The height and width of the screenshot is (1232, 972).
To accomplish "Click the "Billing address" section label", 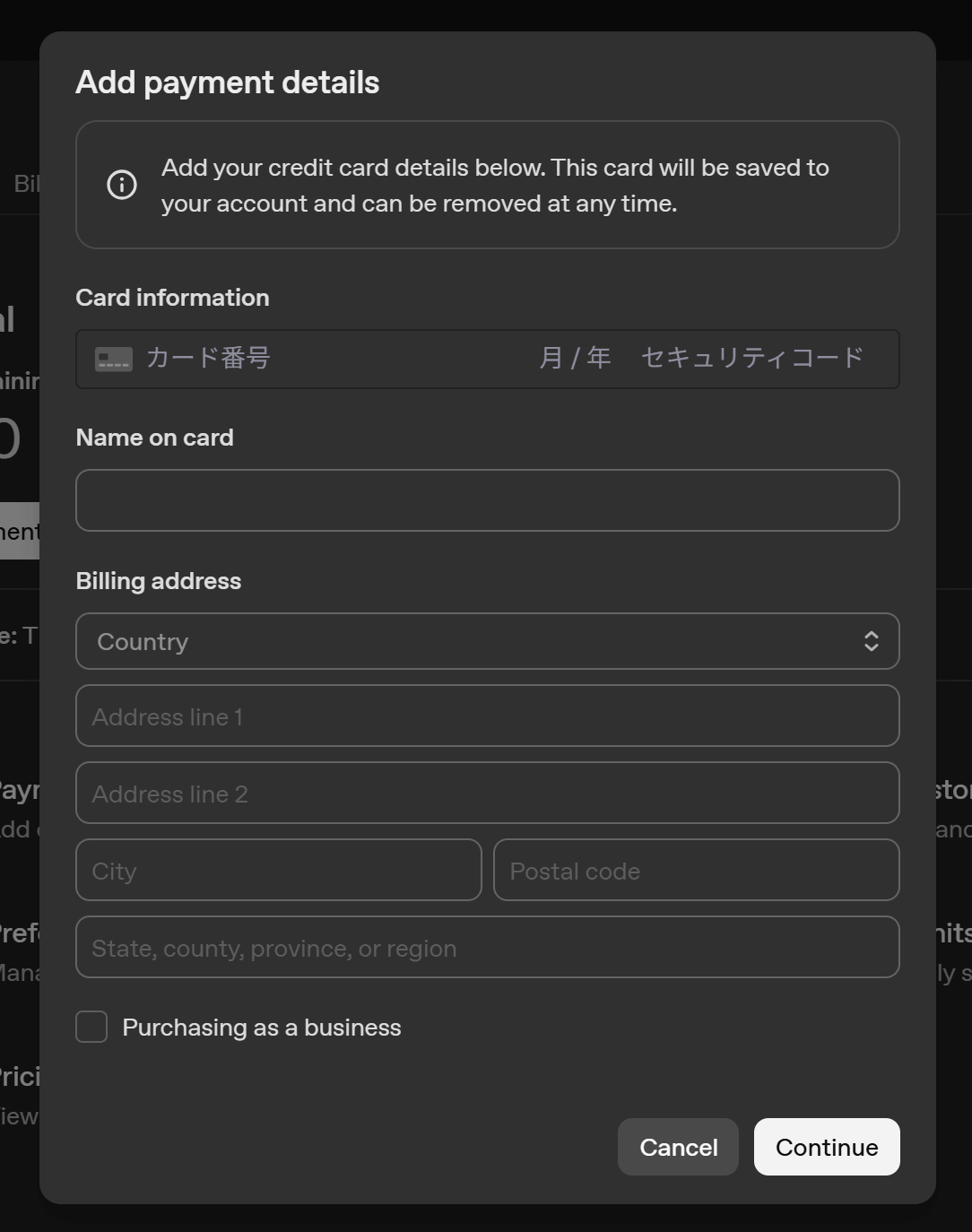I will click(x=159, y=581).
